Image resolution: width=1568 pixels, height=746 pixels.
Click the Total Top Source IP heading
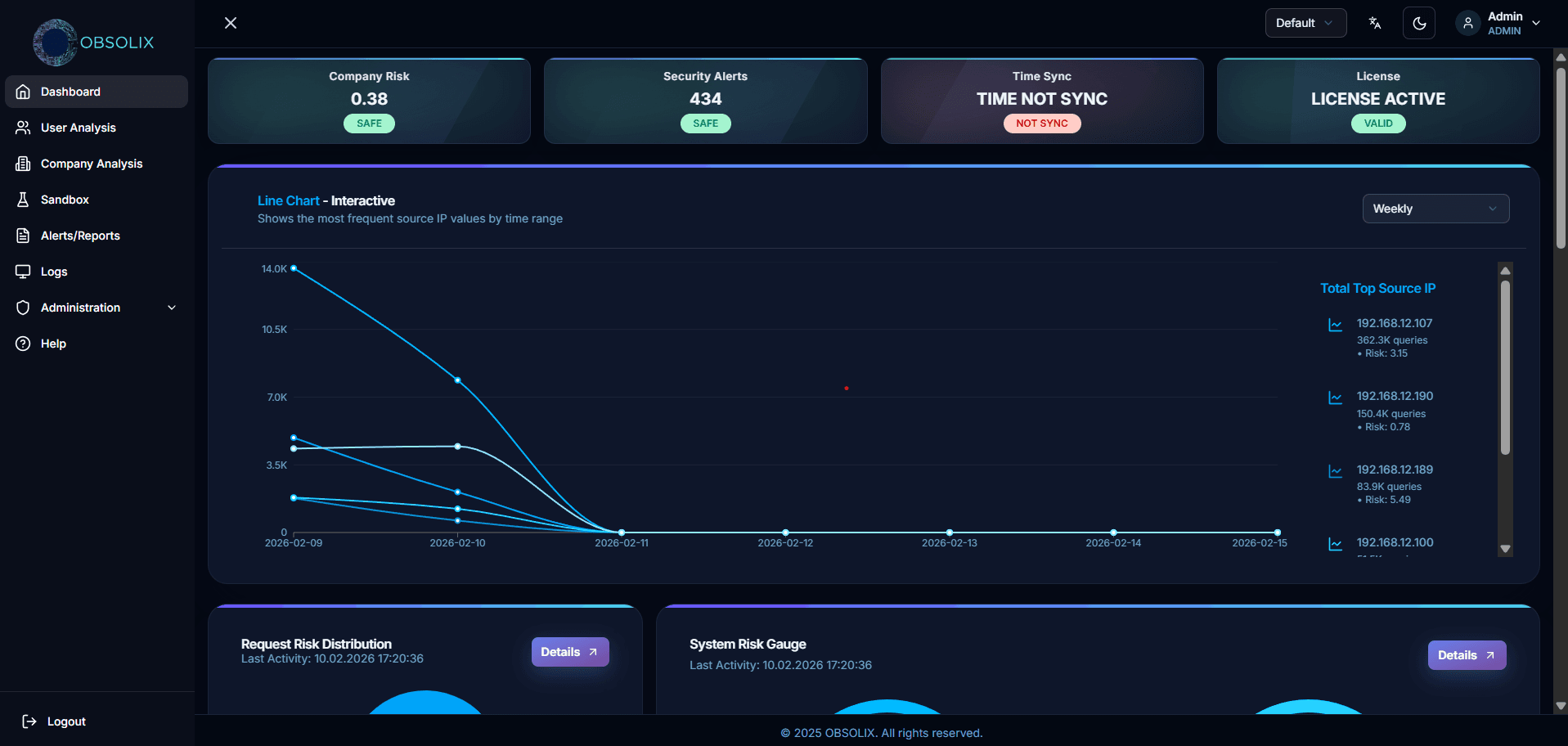[1378, 288]
